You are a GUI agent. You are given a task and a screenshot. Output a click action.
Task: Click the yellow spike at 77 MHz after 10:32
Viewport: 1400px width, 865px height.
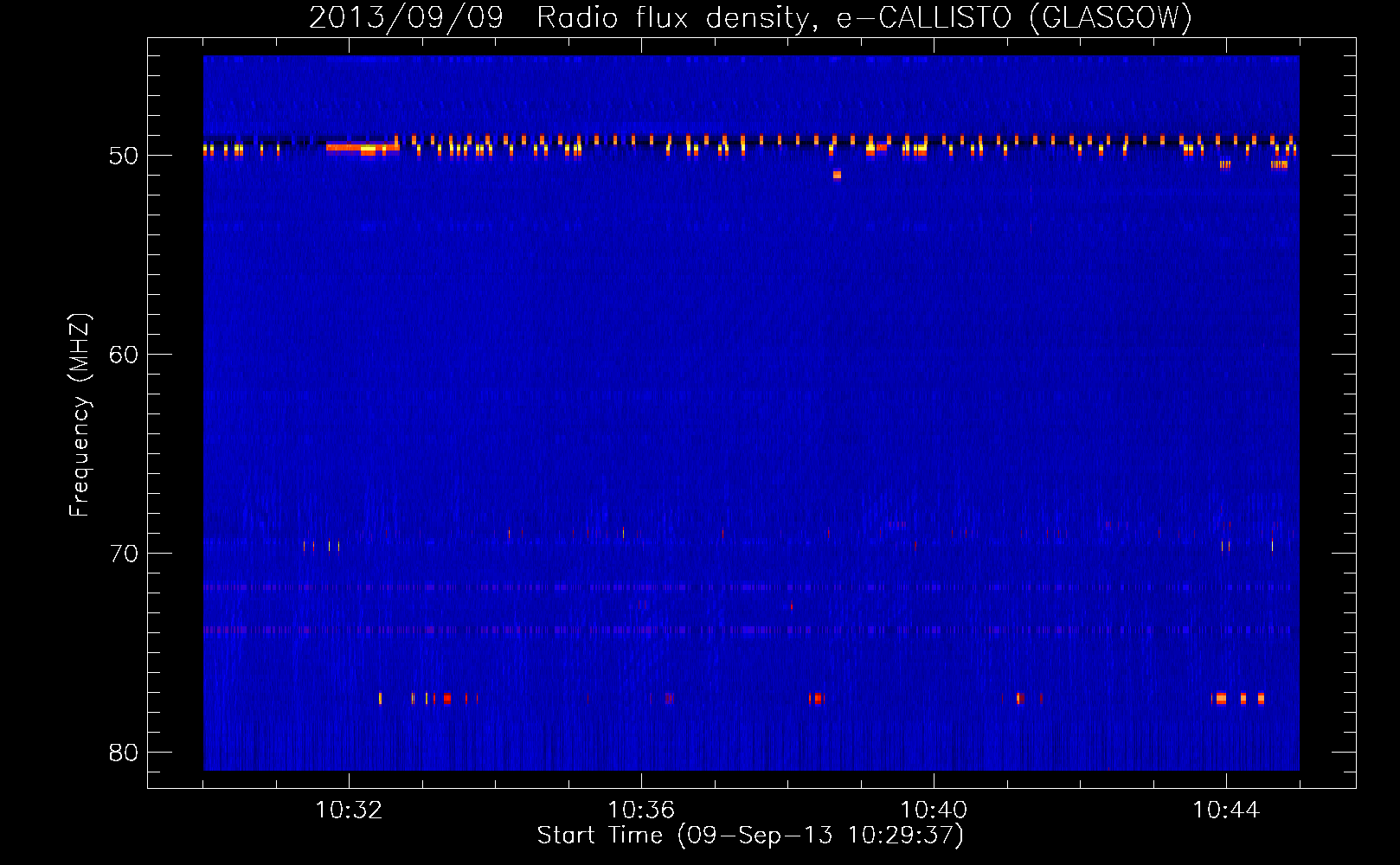[380, 698]
